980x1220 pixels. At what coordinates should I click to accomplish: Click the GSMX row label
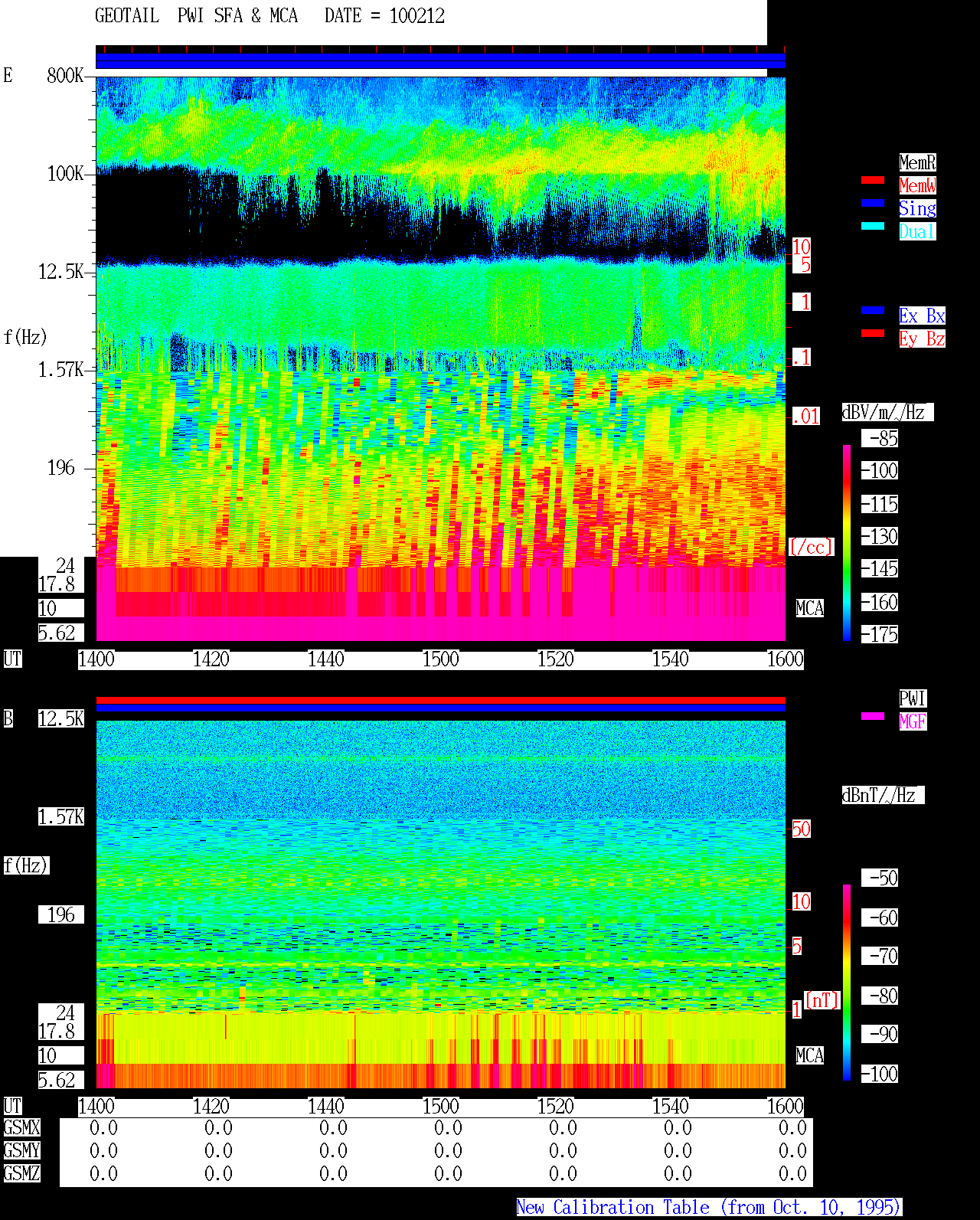(x=21, y=1127)
